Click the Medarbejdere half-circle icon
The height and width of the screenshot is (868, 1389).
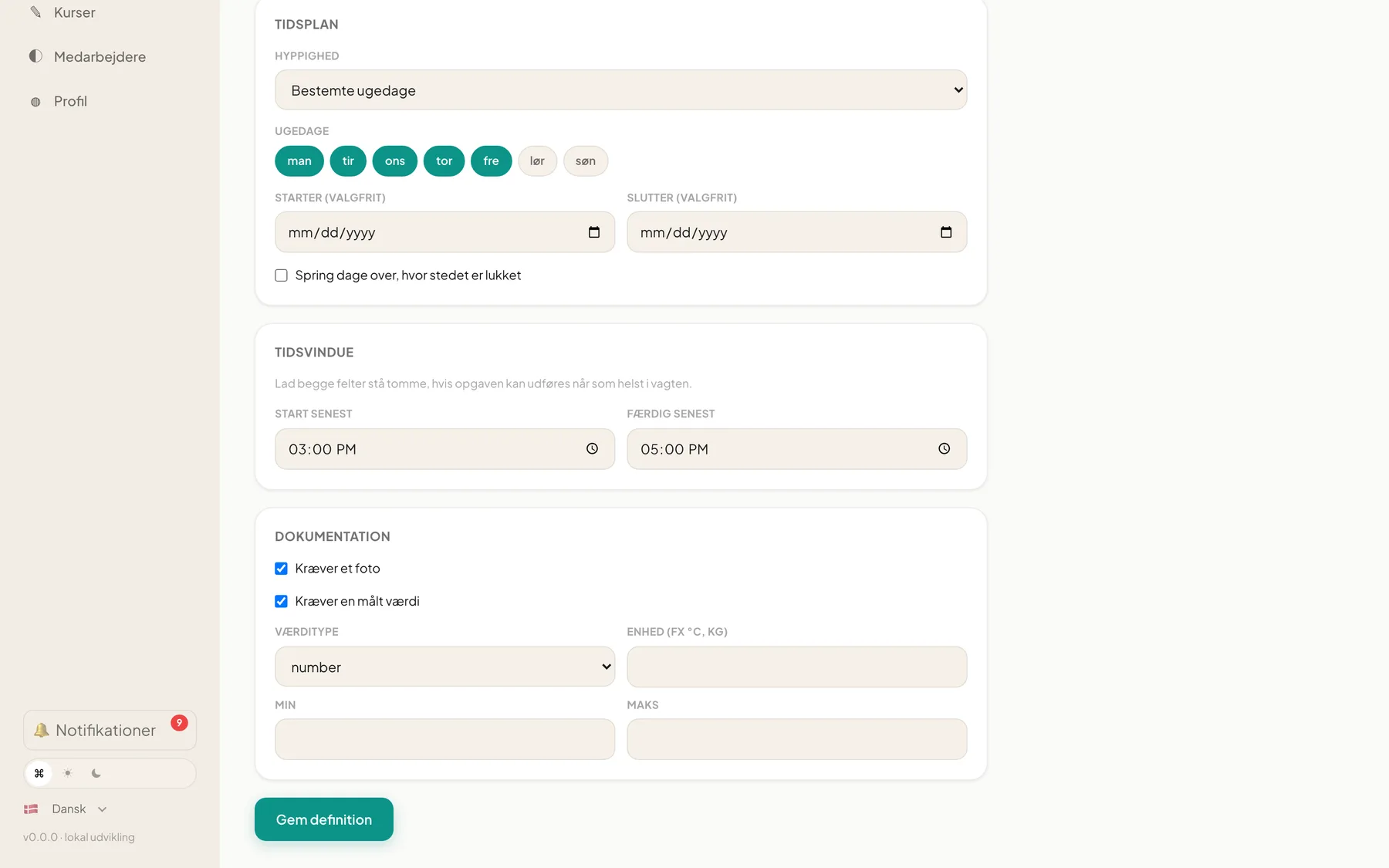click(x=35, y=56)
